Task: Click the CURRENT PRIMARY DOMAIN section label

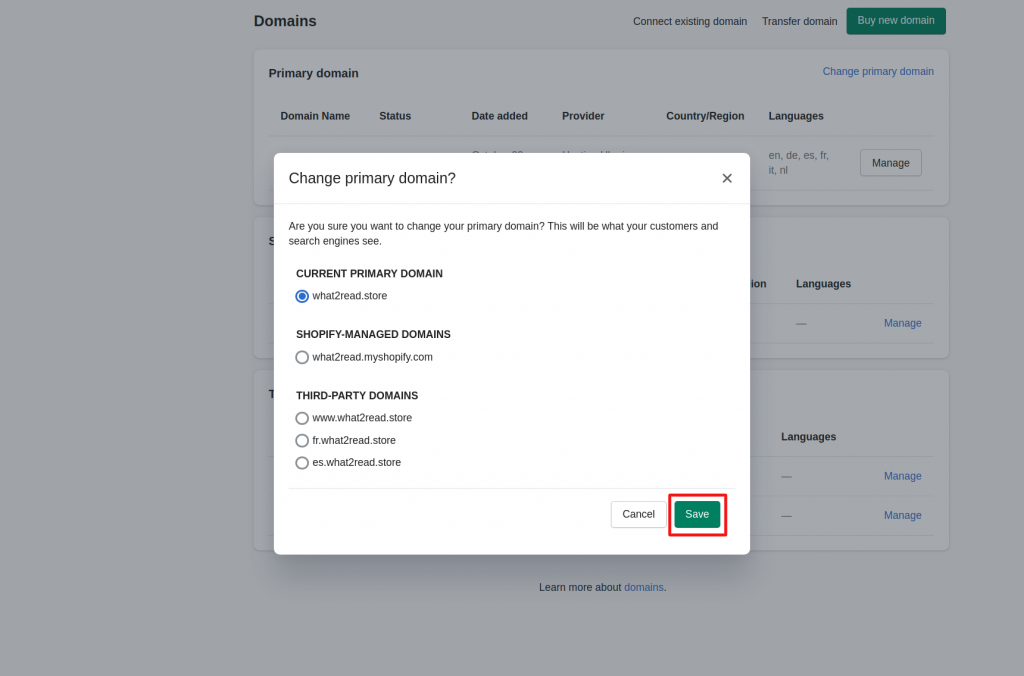Action: pyautogui.click(x=369, y=274)
